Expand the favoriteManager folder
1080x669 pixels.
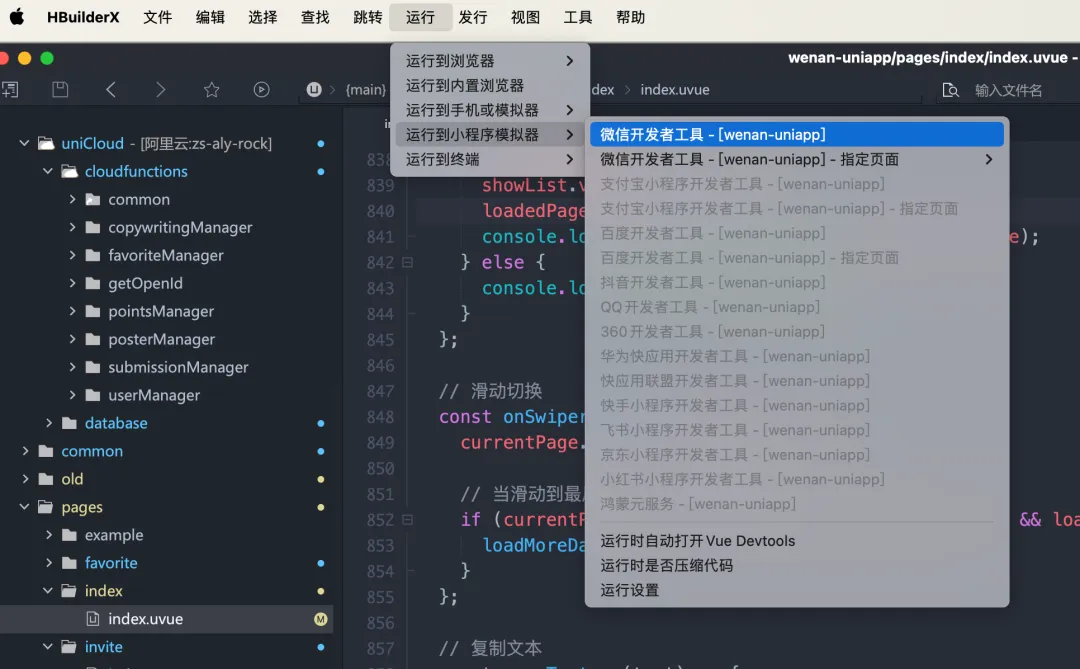pos(72,256)
